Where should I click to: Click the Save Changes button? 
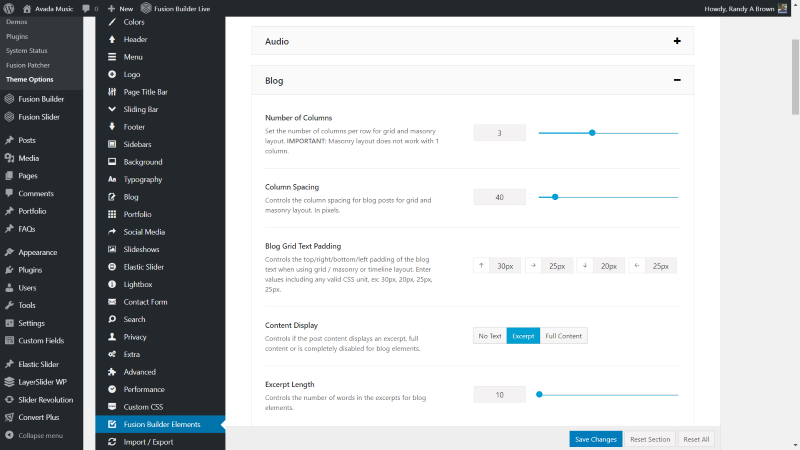(x=595, y=439)
